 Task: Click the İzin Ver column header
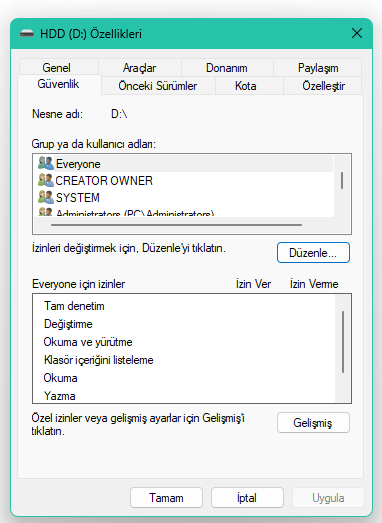[253, 284]
